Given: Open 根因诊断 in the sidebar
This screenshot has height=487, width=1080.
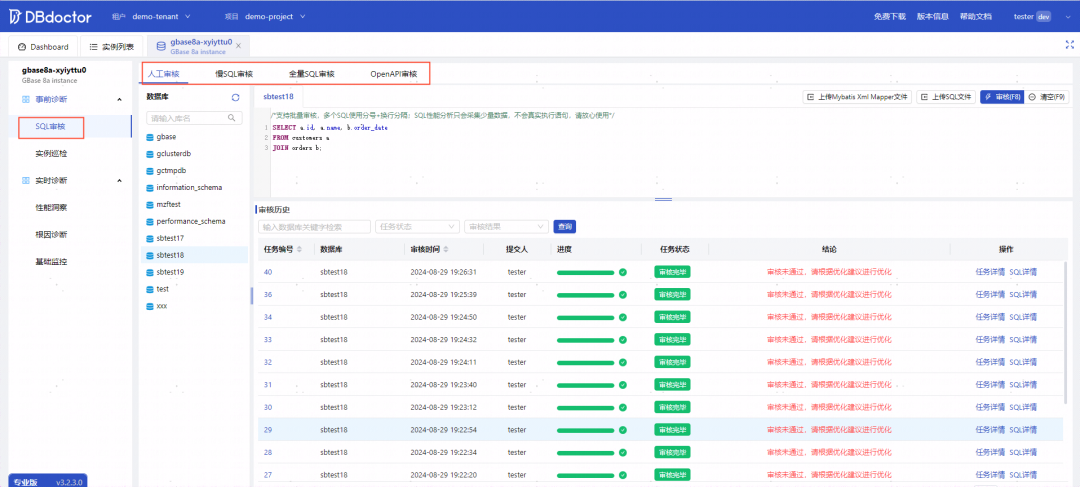Looking at the screenshot, I should pos(51,234).
